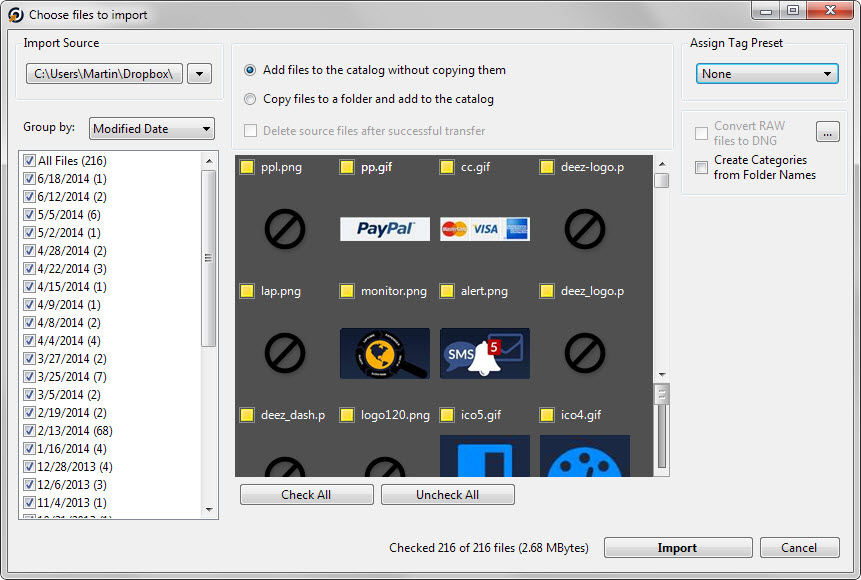
Task: Click the Uncheck All button
Action: tap(448, 494)
